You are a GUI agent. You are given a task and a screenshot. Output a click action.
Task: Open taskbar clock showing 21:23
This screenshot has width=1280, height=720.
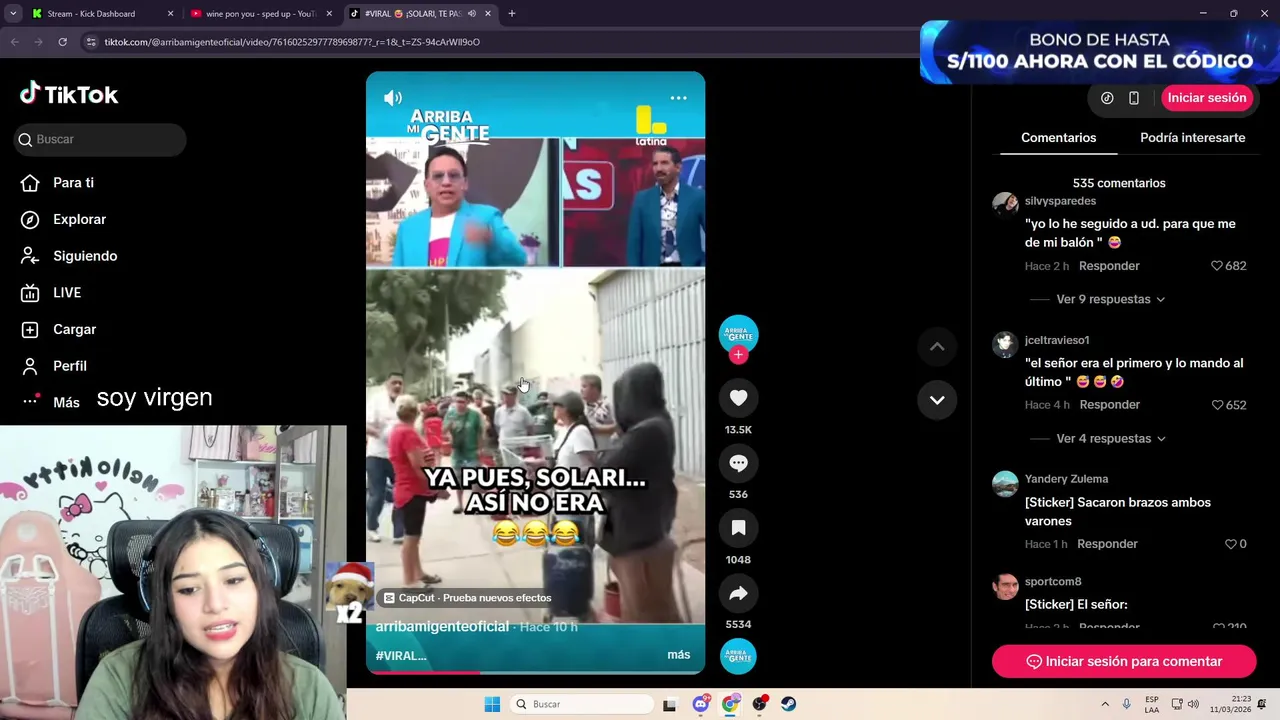click(1230, 704)
